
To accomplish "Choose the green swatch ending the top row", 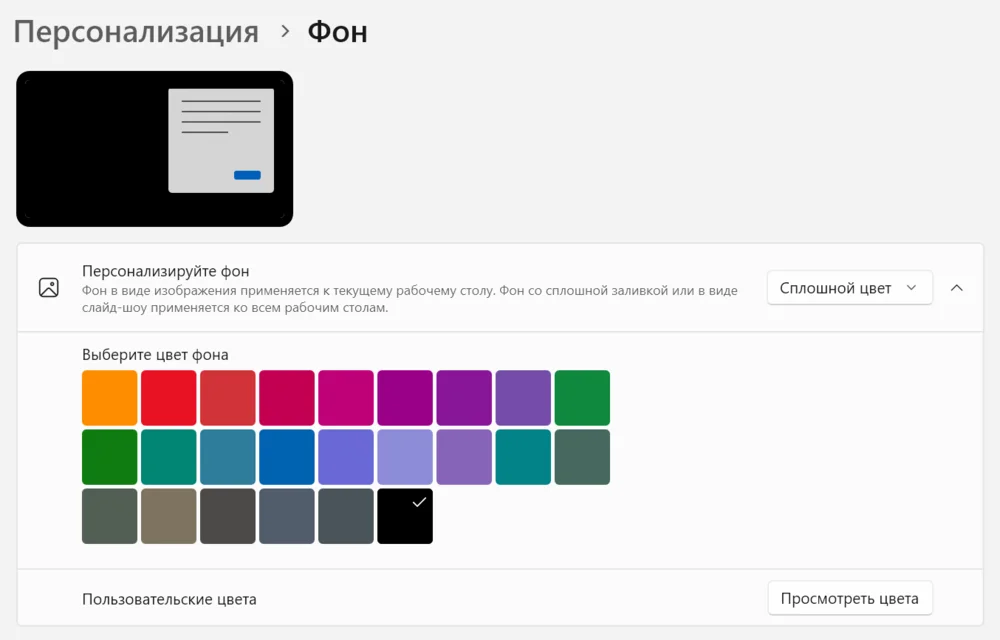I will 582,398.
